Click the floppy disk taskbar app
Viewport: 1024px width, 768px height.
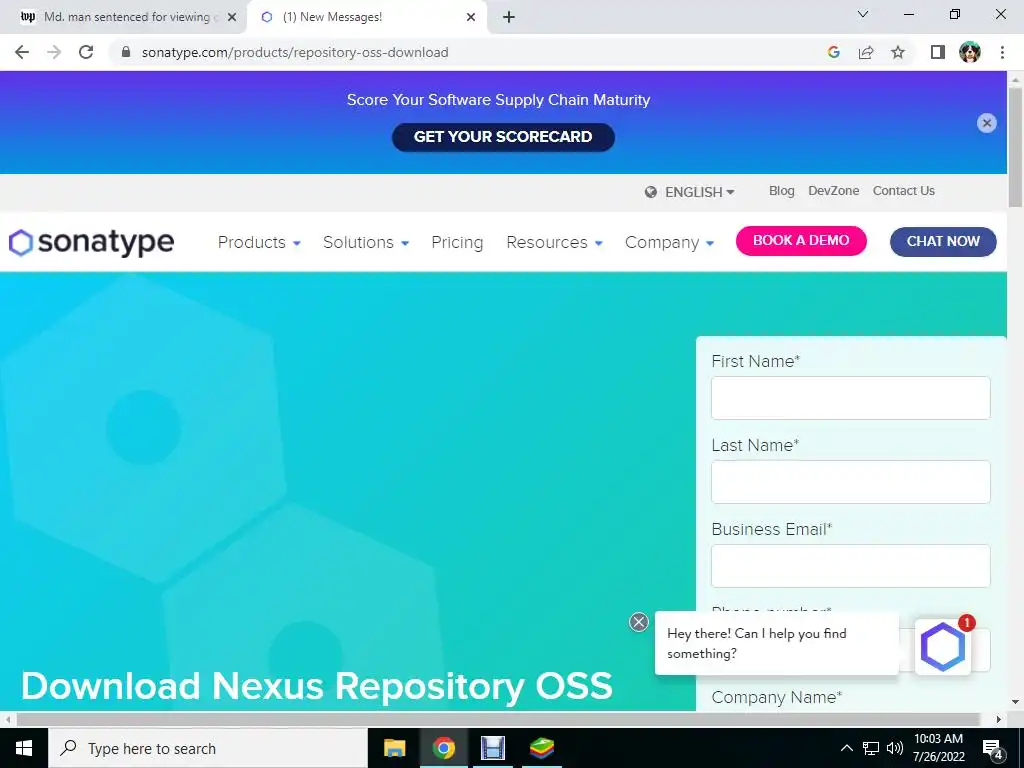pyautogui.click(x=493, y=748)
